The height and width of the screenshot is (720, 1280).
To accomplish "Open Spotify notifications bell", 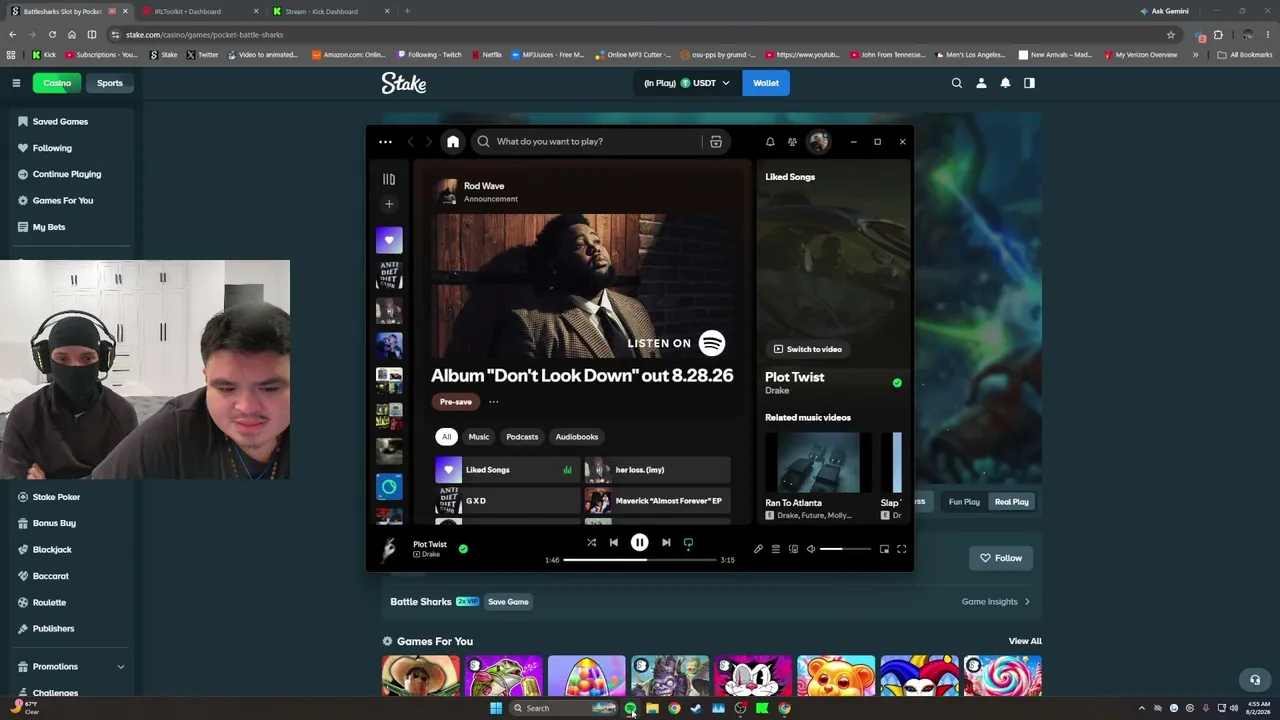I will click(x=770, y=142).
